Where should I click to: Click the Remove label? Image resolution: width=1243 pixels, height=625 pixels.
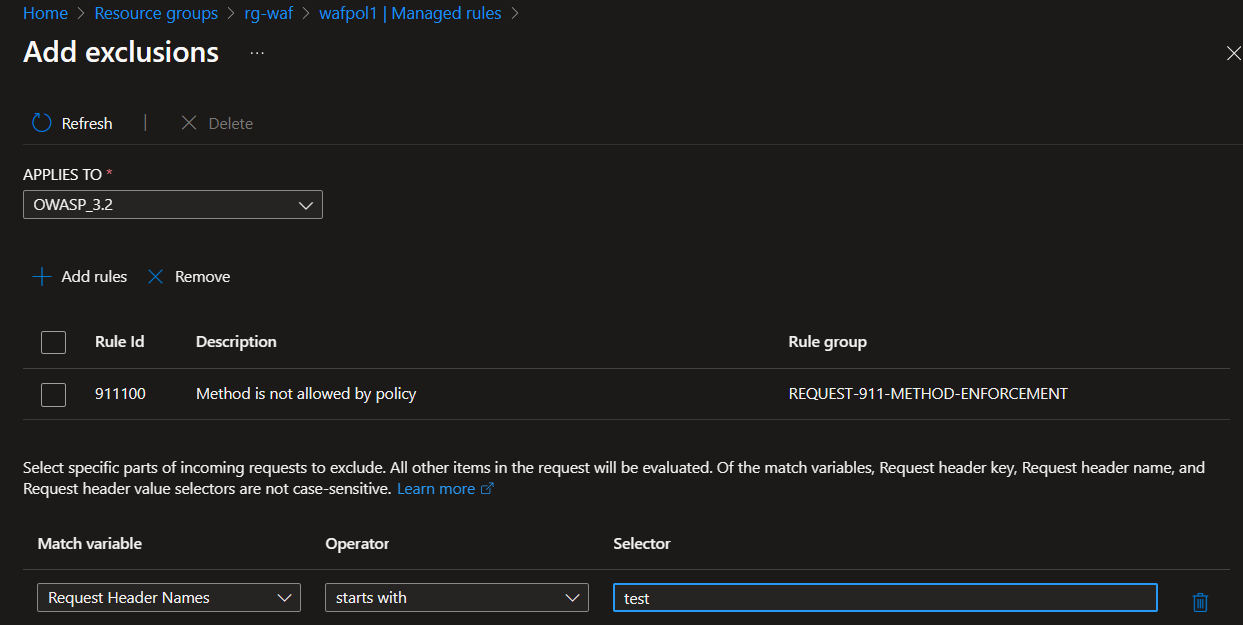202,277
